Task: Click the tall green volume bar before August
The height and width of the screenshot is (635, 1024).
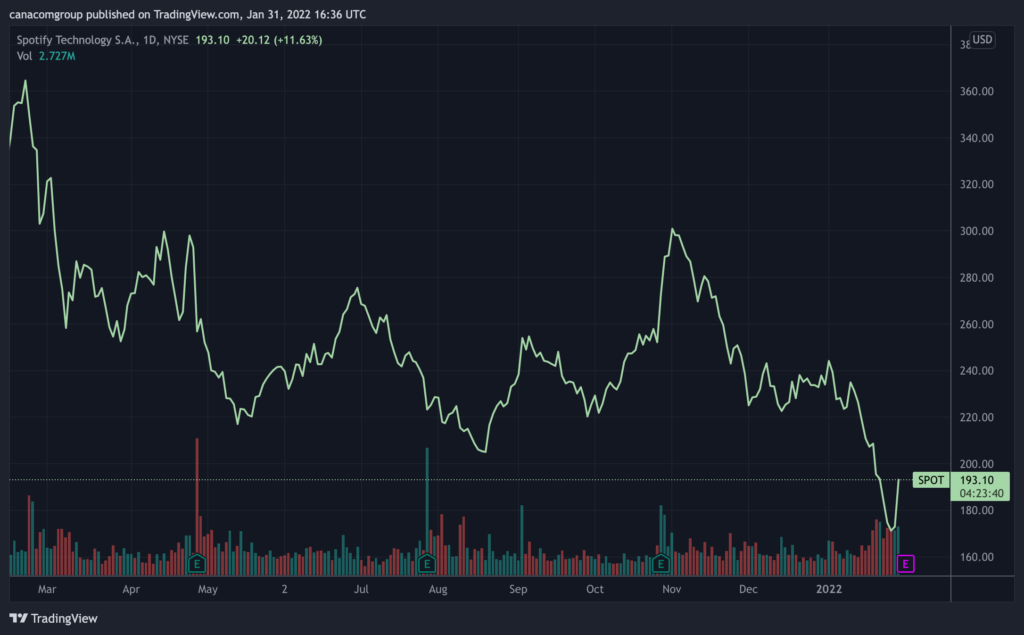Action: [x=427, y=511]
